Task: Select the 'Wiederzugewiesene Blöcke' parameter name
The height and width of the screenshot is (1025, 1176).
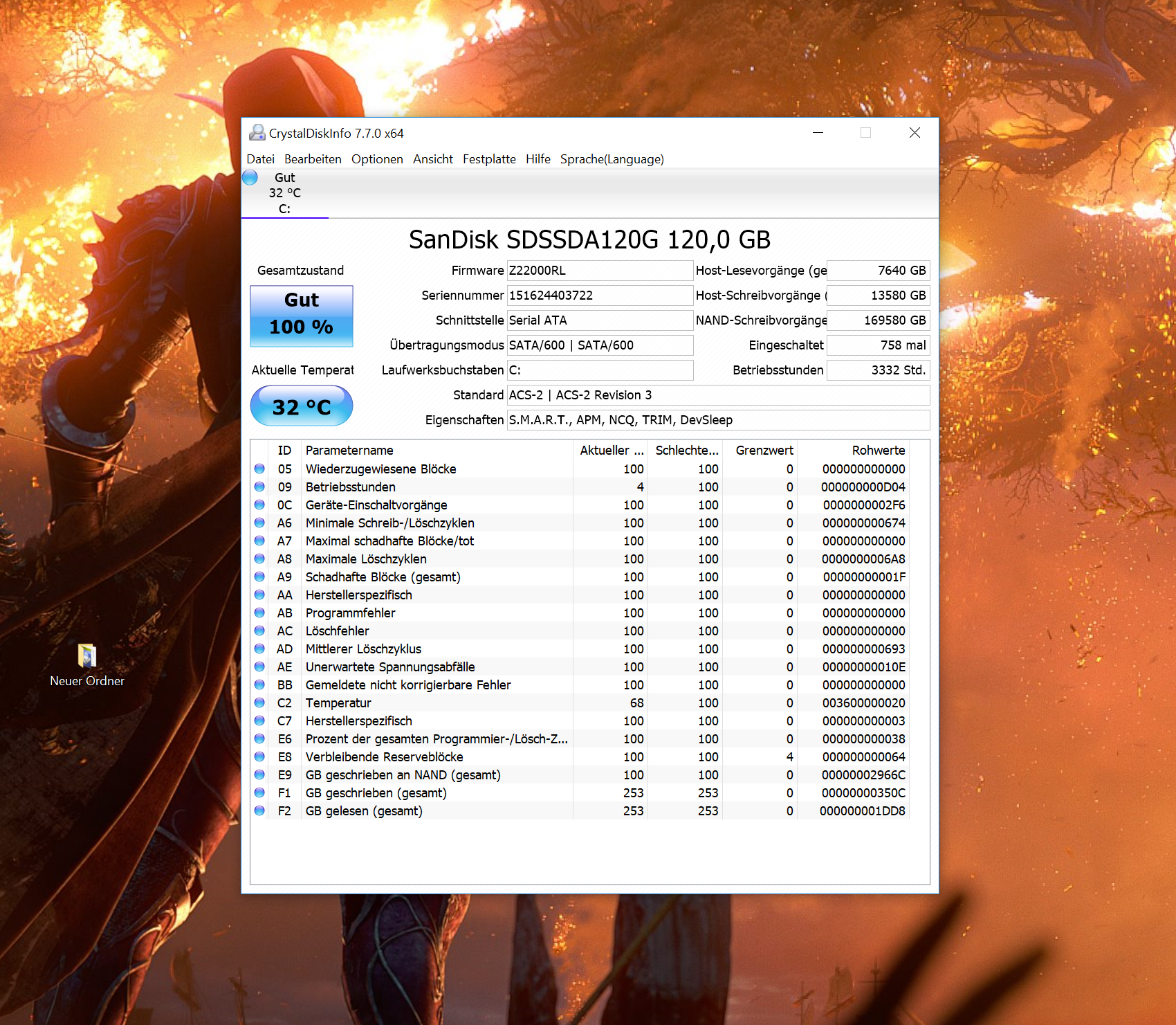Action: click(381, 469)
